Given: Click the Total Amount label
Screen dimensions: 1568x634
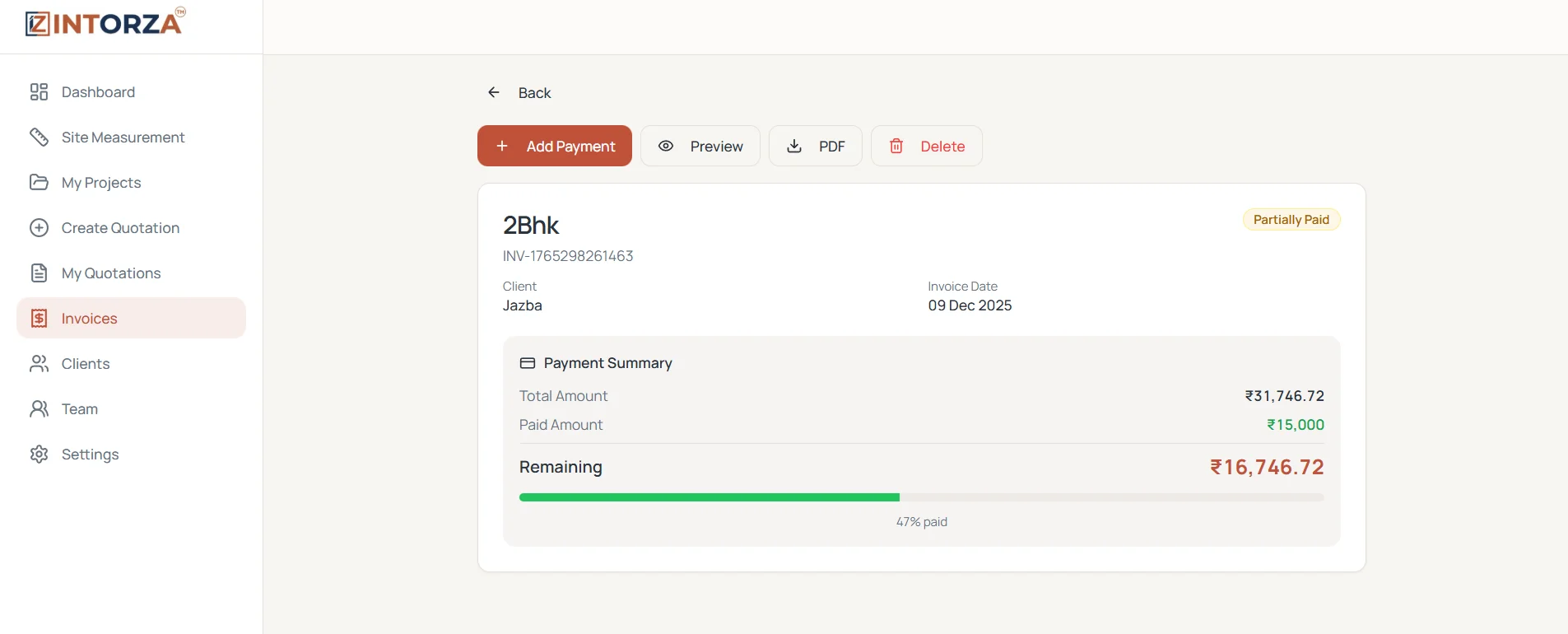Looking at the screenshot, I should [x=564, y=396].
